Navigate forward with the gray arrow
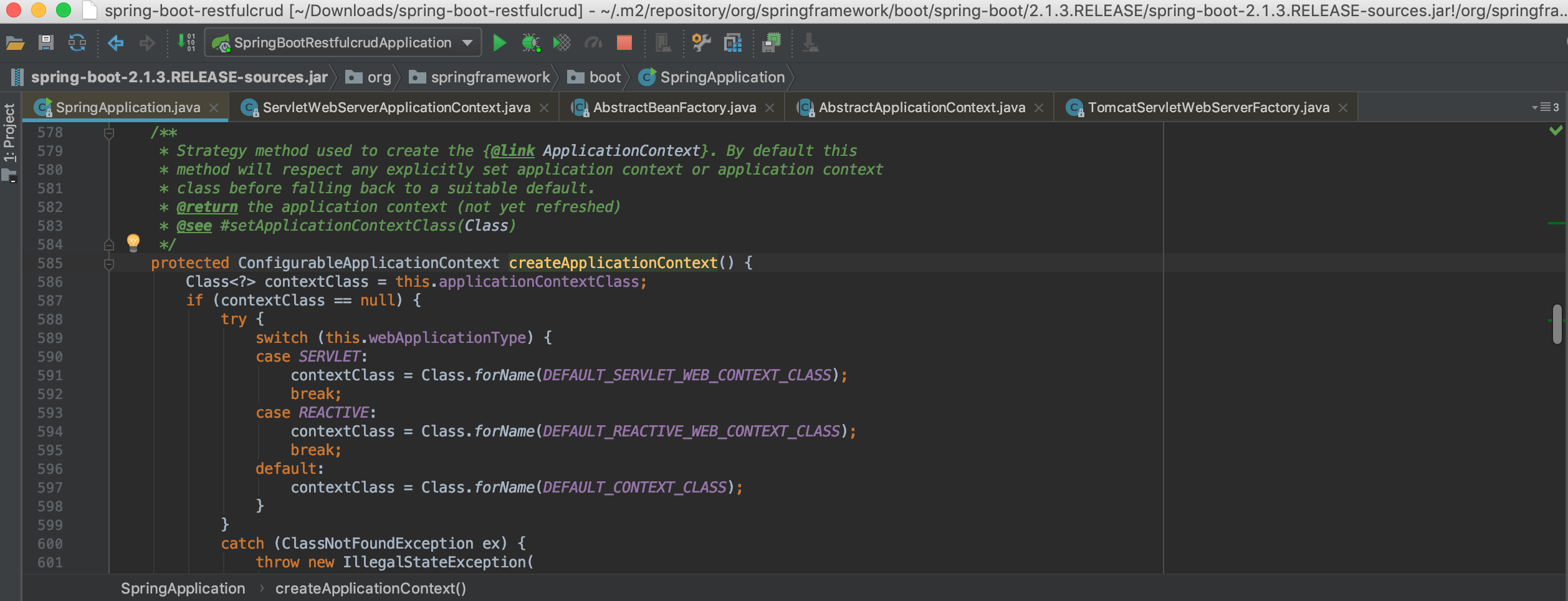This screenshot has width=1568, height=601. click(147, 43)
